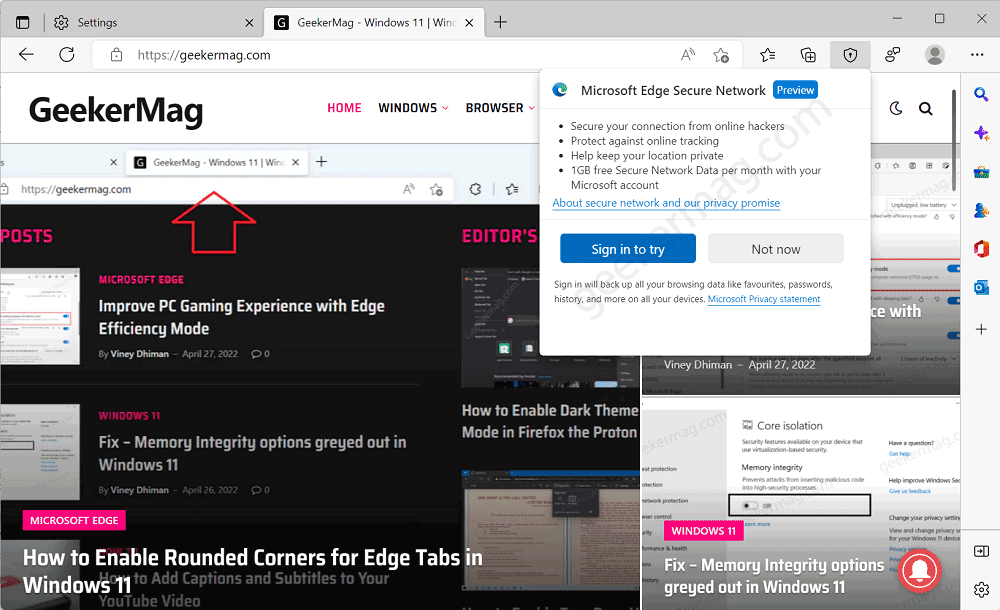Viewport: 1000px width, 610px height.
Task: Open the Favorites toolbar button
Action: click(x=768, y=56)
